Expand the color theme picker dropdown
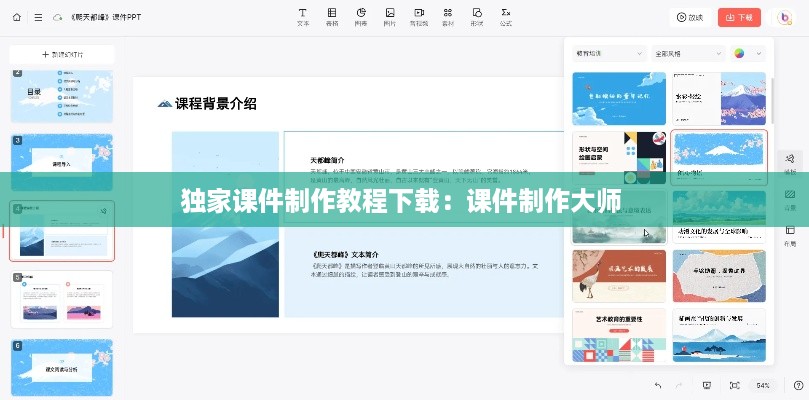Screen dimensions: 809x400 pos(748,53)
